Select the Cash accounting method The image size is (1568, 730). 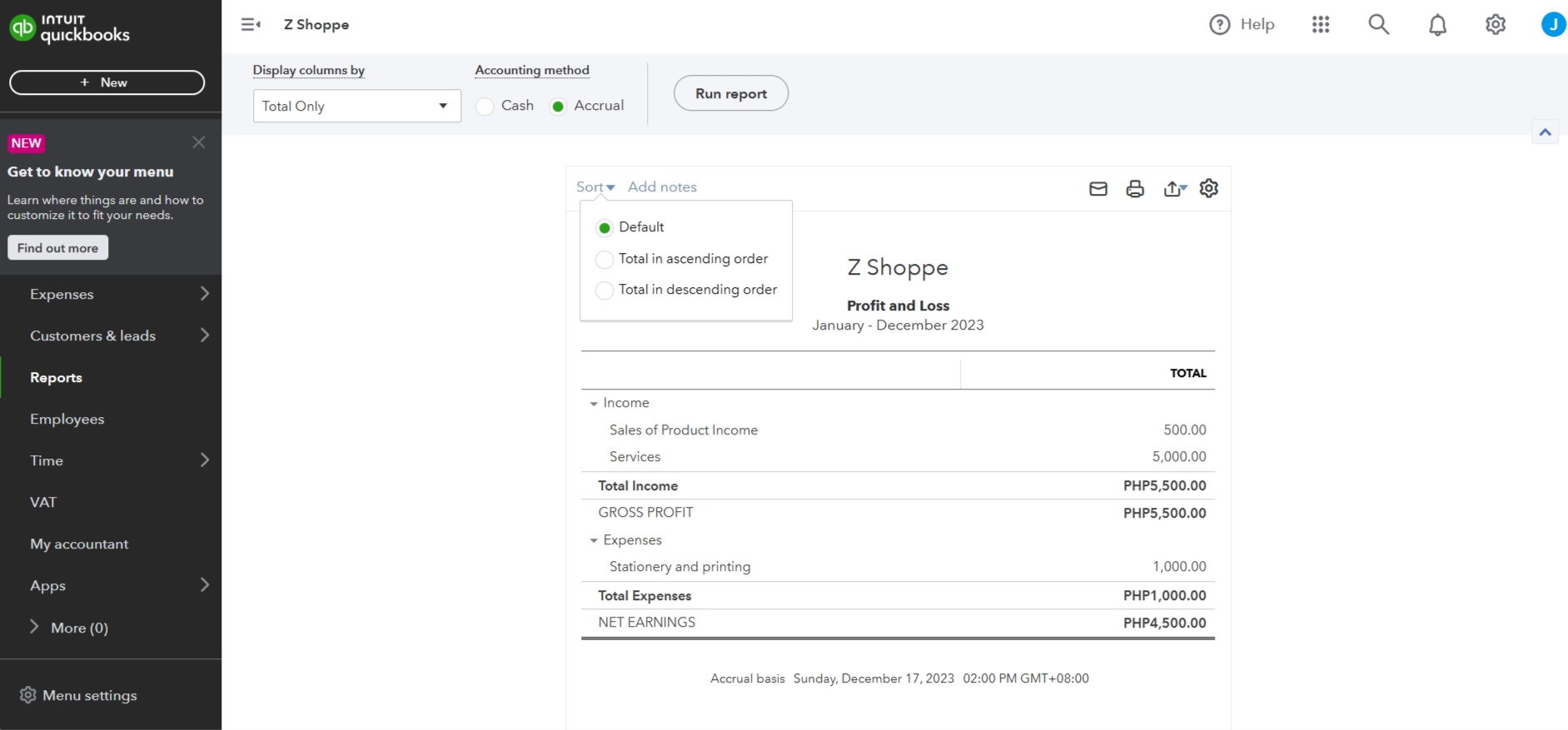coord(485,107)
